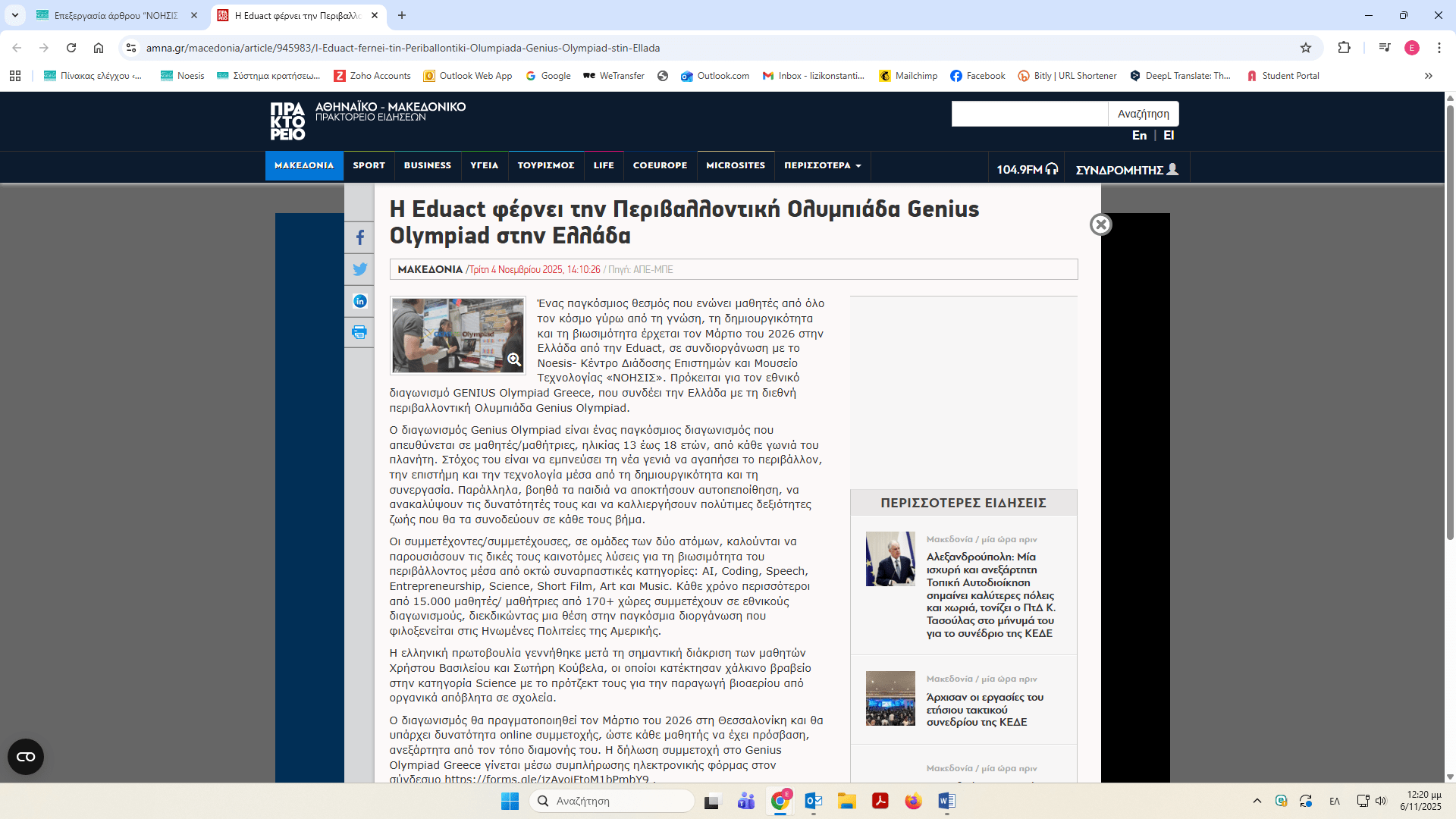Switch to the first Noesis editing tab
1456x819 pixels.
(115, 15)
